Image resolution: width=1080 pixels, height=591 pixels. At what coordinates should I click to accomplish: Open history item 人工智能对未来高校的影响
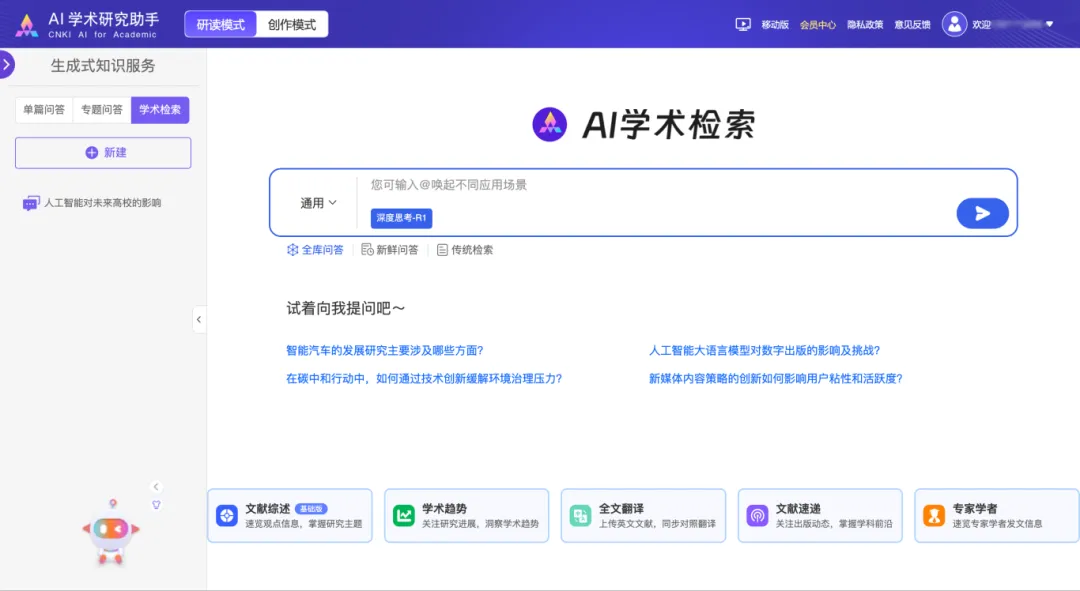coord(103,203)
